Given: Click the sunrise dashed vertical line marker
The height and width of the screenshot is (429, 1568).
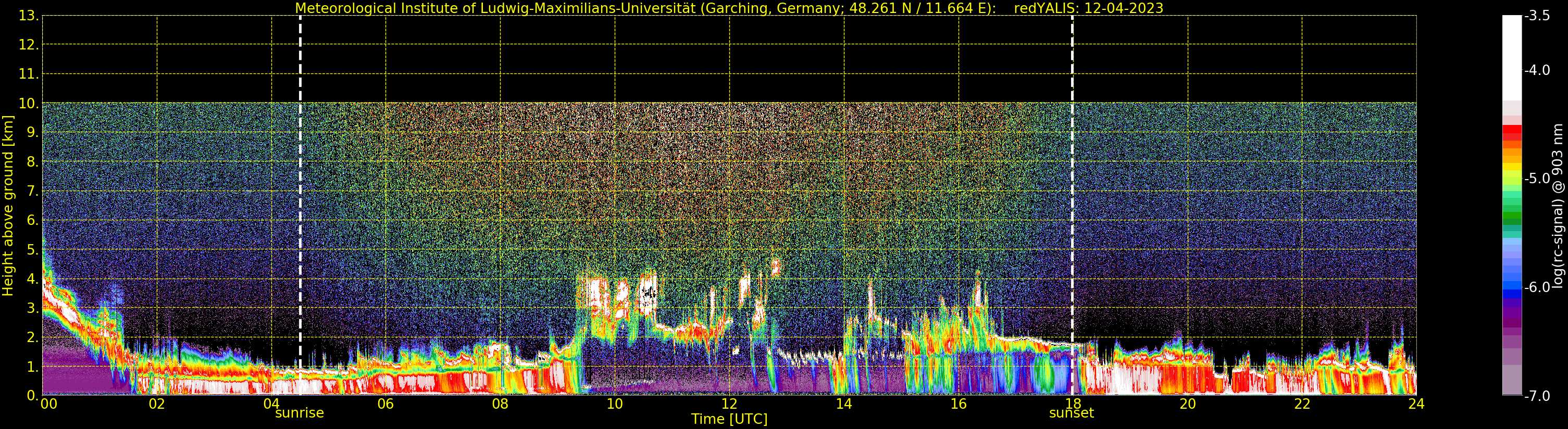Looking at the screenshot, I should [300, 205].
